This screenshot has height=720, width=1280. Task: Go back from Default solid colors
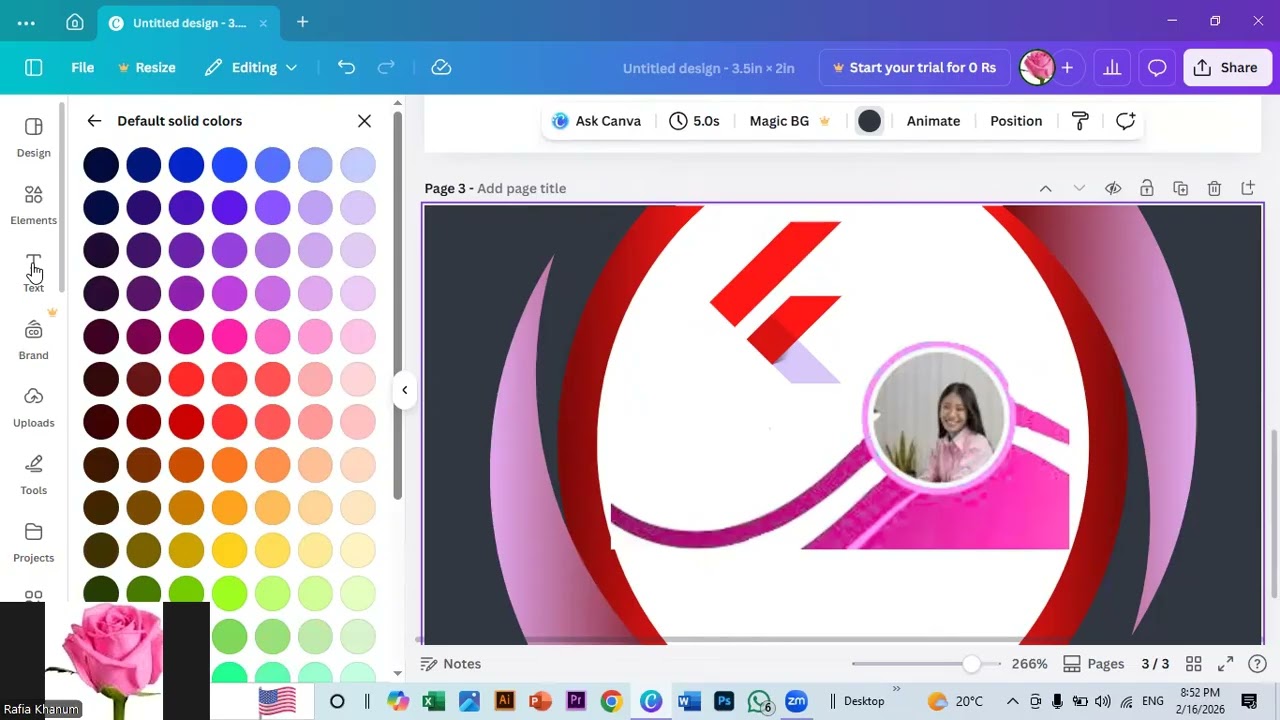[94, 121]
